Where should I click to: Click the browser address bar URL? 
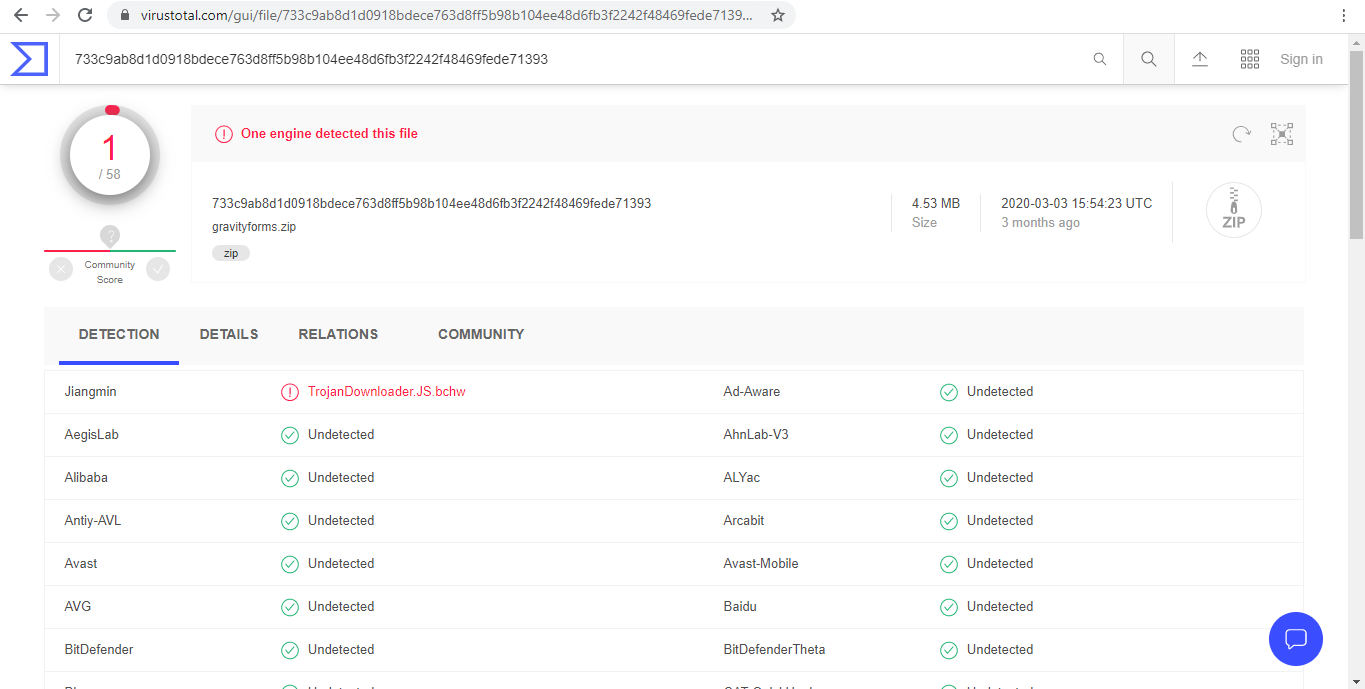tap(447, 15)
